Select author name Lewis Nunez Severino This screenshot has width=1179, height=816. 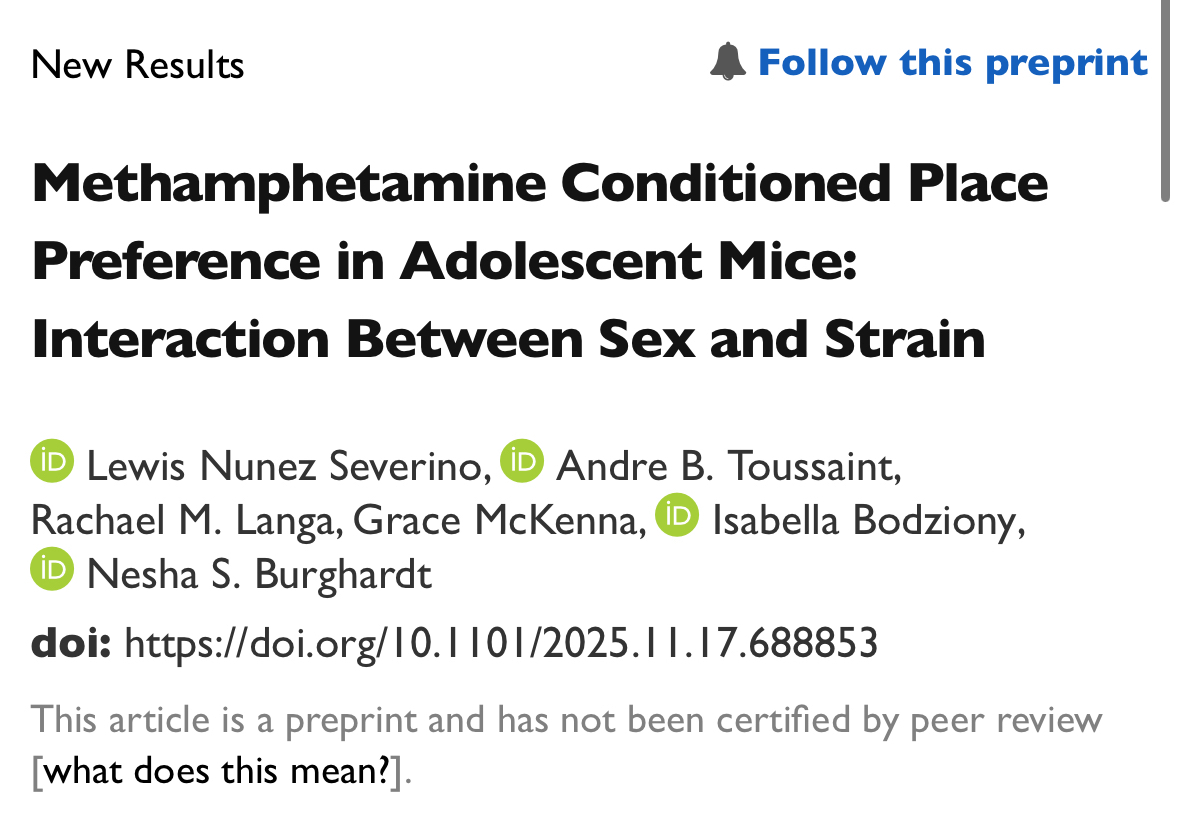click(287, 466)
